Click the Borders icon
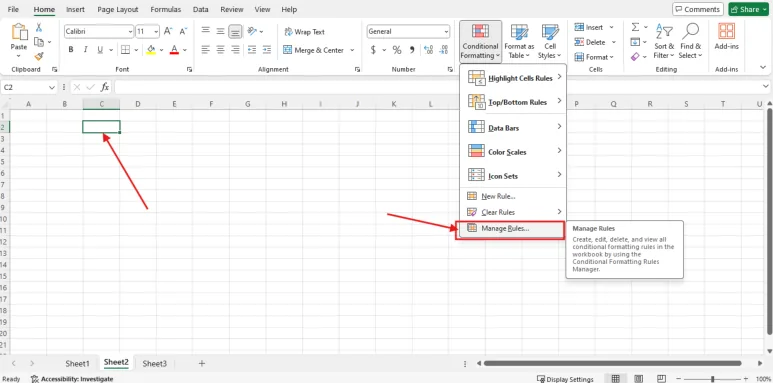The height and width of the screenshot is (383, 773). (125, 50)
